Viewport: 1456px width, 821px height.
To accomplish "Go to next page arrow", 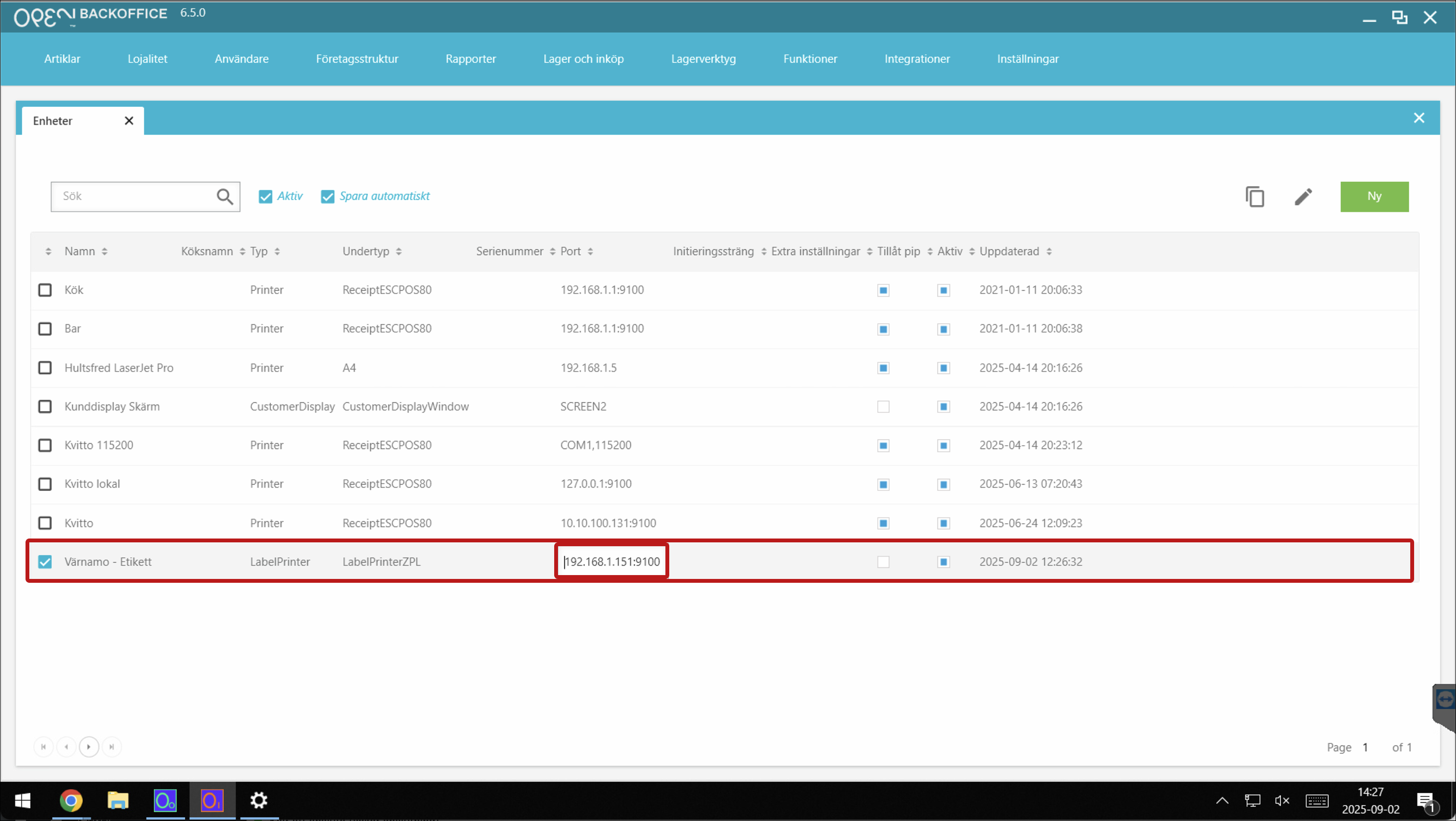I will pyautogui.click(x=89, y=747).
